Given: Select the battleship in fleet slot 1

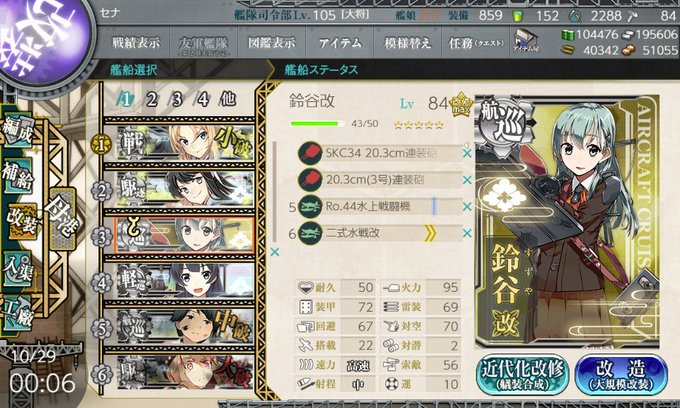Looking at the screenshot, I should (x=185, y=143).
